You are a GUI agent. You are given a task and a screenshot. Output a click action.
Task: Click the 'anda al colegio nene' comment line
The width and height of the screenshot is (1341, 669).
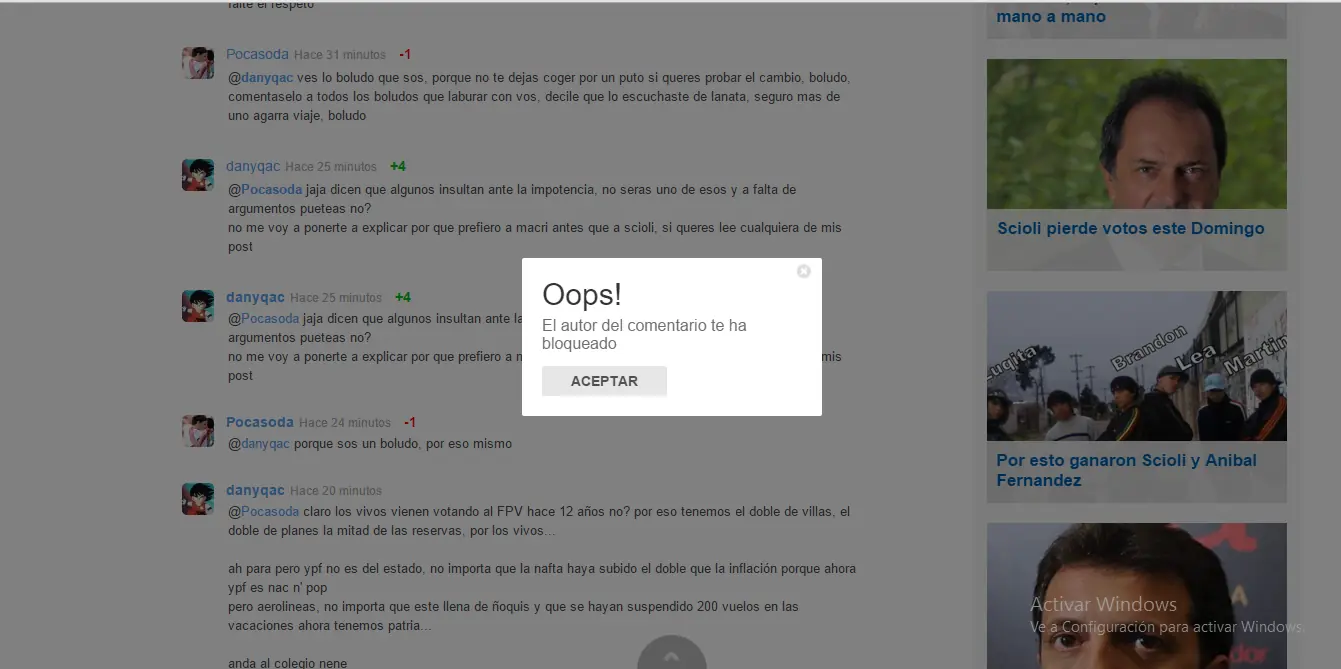(x=287, y=662)
